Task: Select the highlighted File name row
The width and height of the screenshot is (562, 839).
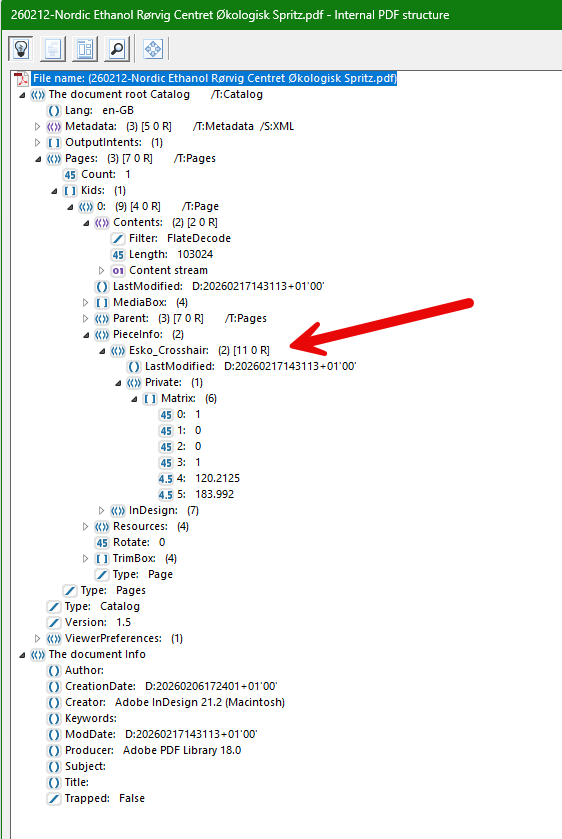Action: tap(215, 78)
